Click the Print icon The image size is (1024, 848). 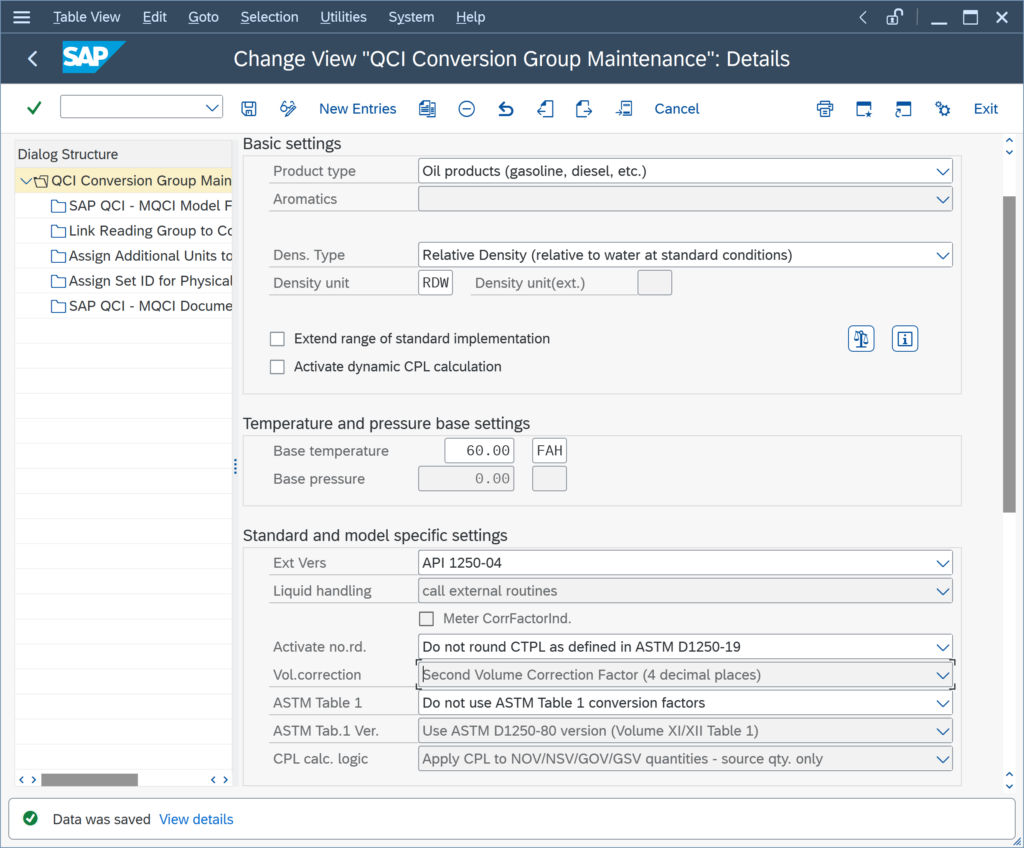tap(825, 108)
